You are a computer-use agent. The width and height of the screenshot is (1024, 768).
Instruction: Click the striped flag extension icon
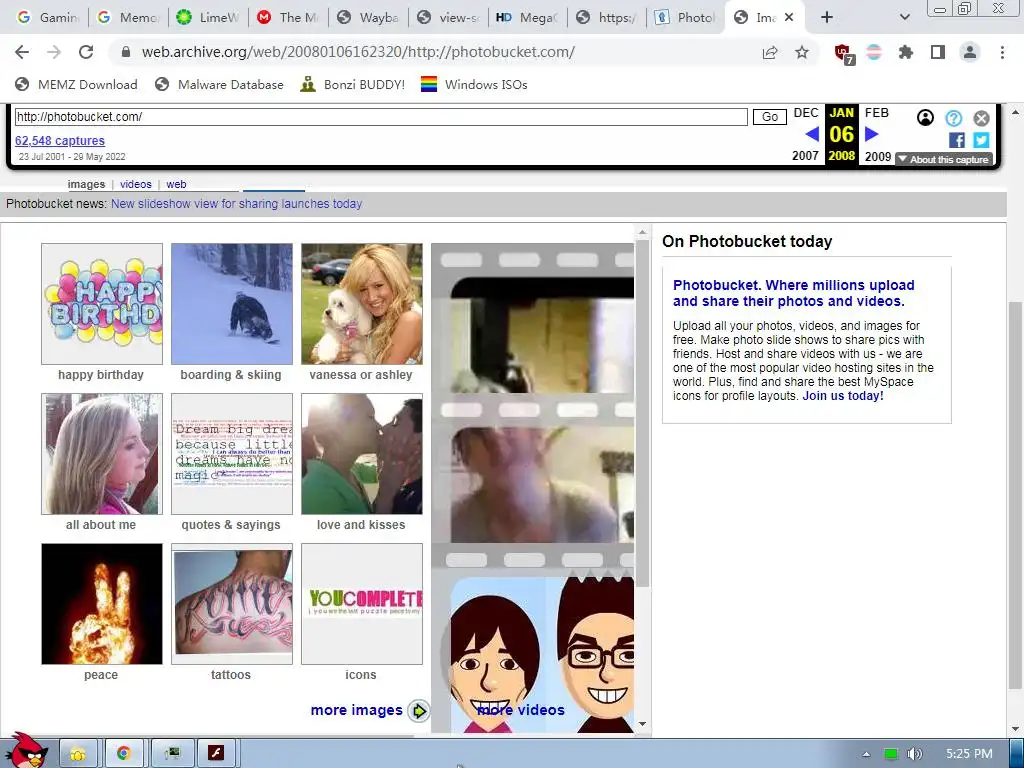click(874, 52)
